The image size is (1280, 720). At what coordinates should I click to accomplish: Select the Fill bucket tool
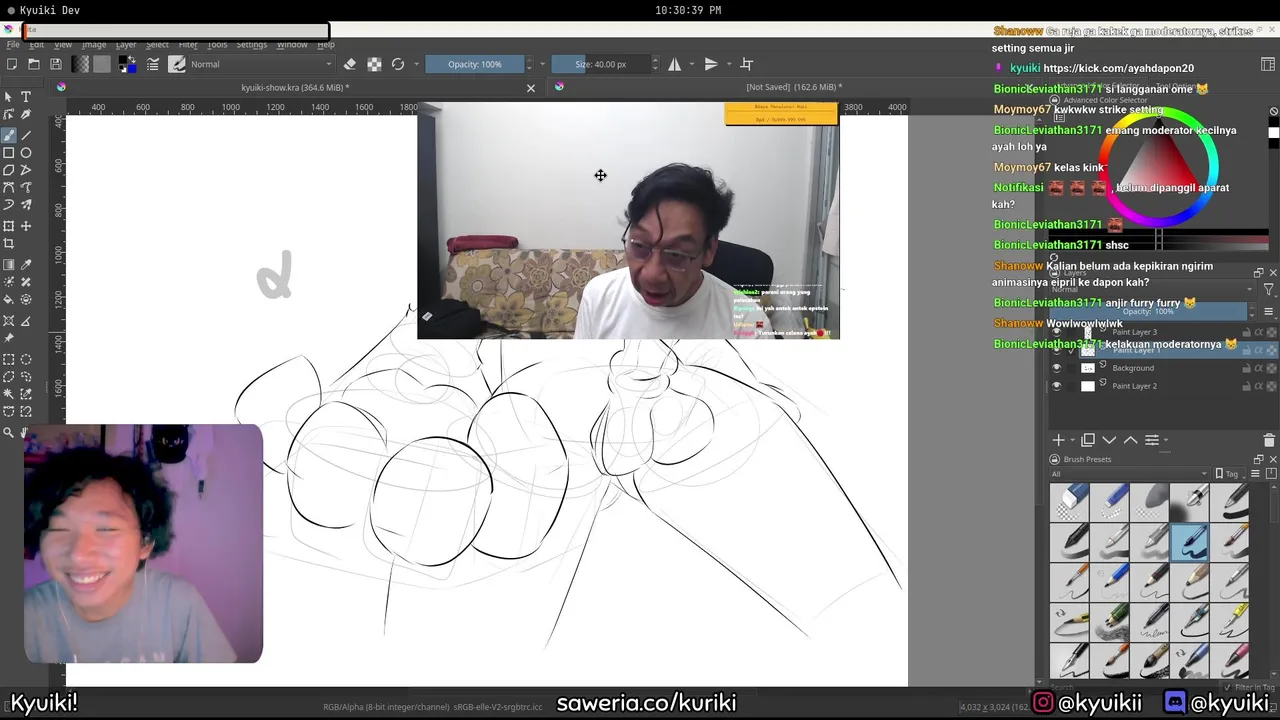click(x=9, y=299)
